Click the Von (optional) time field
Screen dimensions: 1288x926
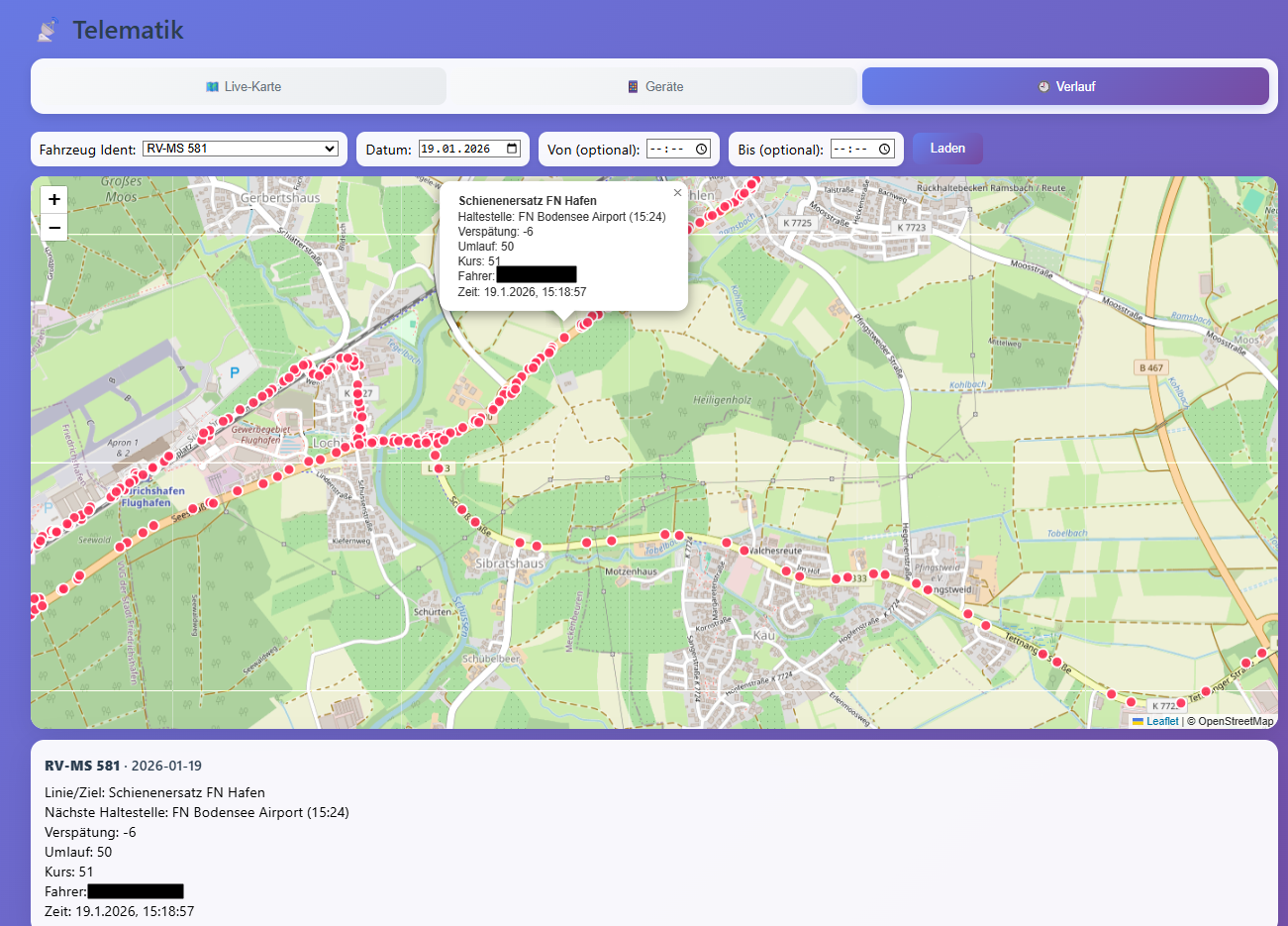pyautogui.click(x=668, y=149)
